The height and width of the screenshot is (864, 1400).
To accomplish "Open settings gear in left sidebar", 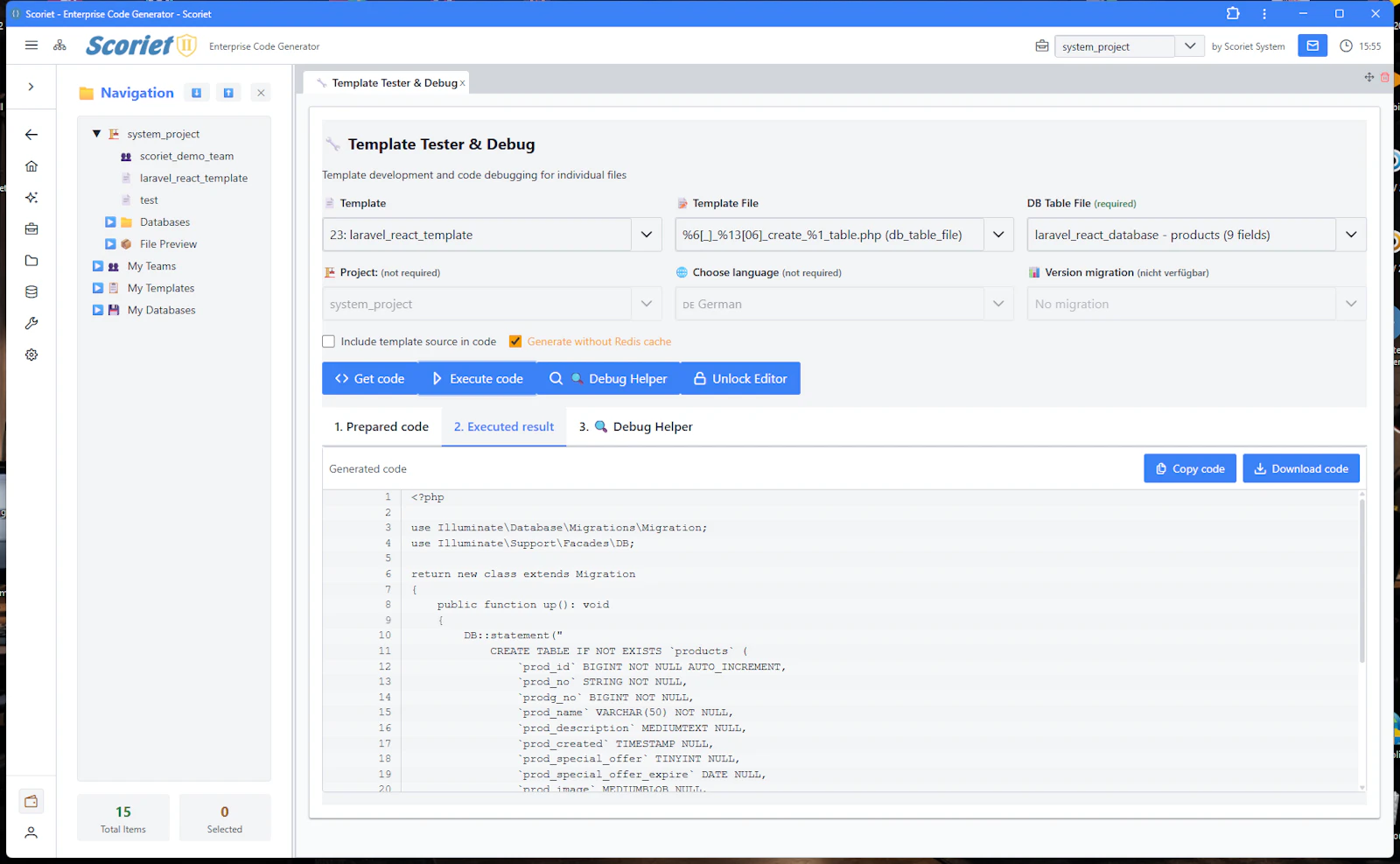I will click(x=31, y=355).
